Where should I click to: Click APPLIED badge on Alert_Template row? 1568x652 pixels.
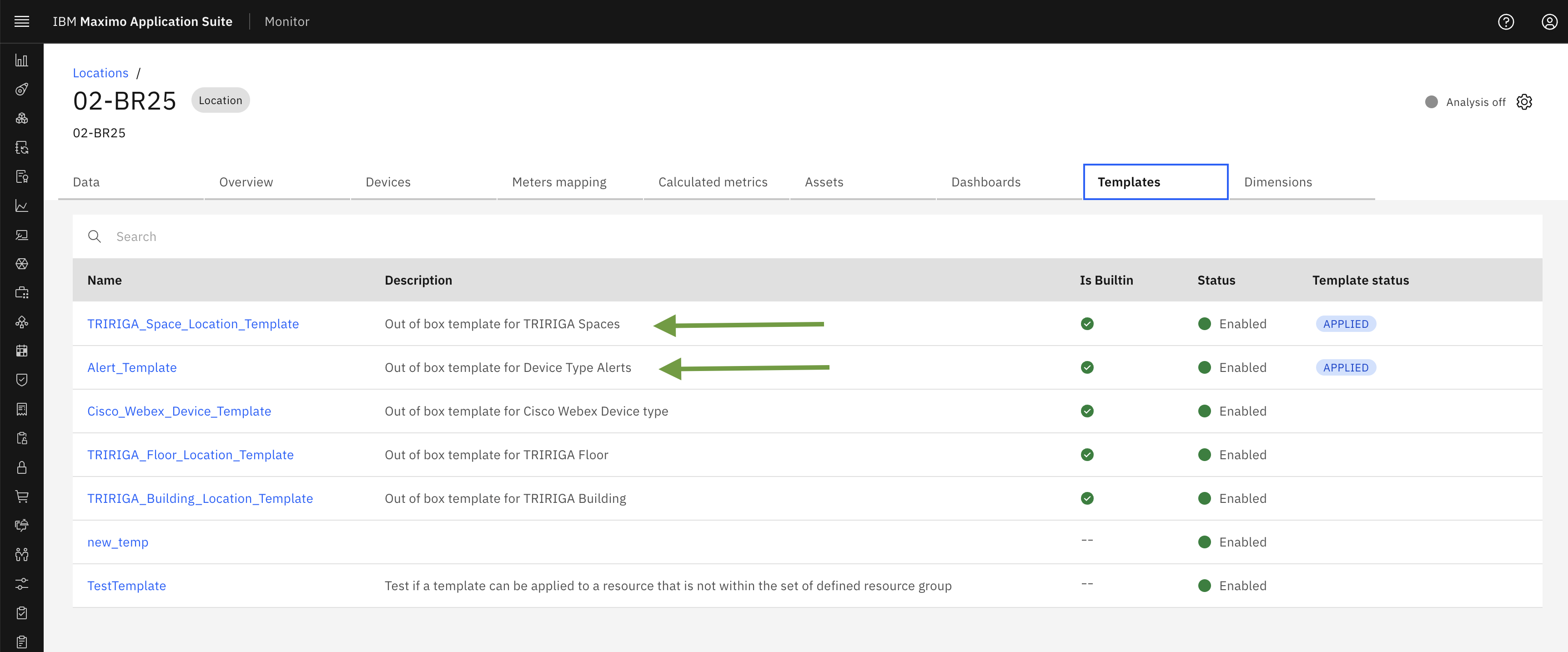[1346, 368]
